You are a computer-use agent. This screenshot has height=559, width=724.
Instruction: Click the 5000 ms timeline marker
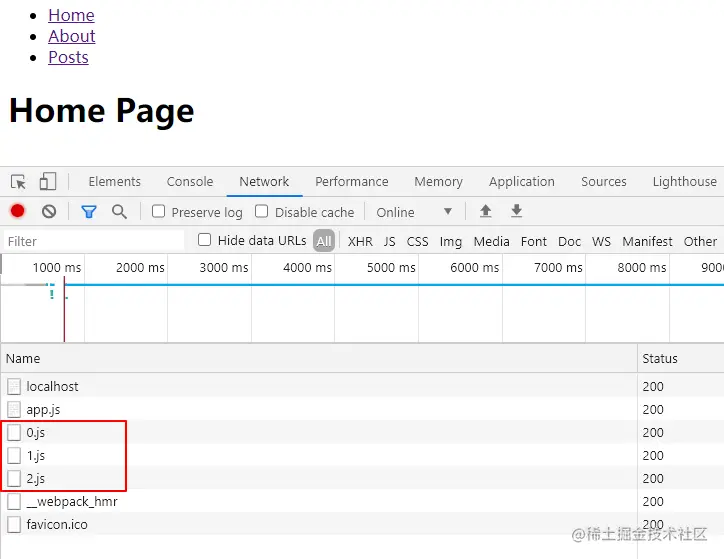tap(391, 267)
